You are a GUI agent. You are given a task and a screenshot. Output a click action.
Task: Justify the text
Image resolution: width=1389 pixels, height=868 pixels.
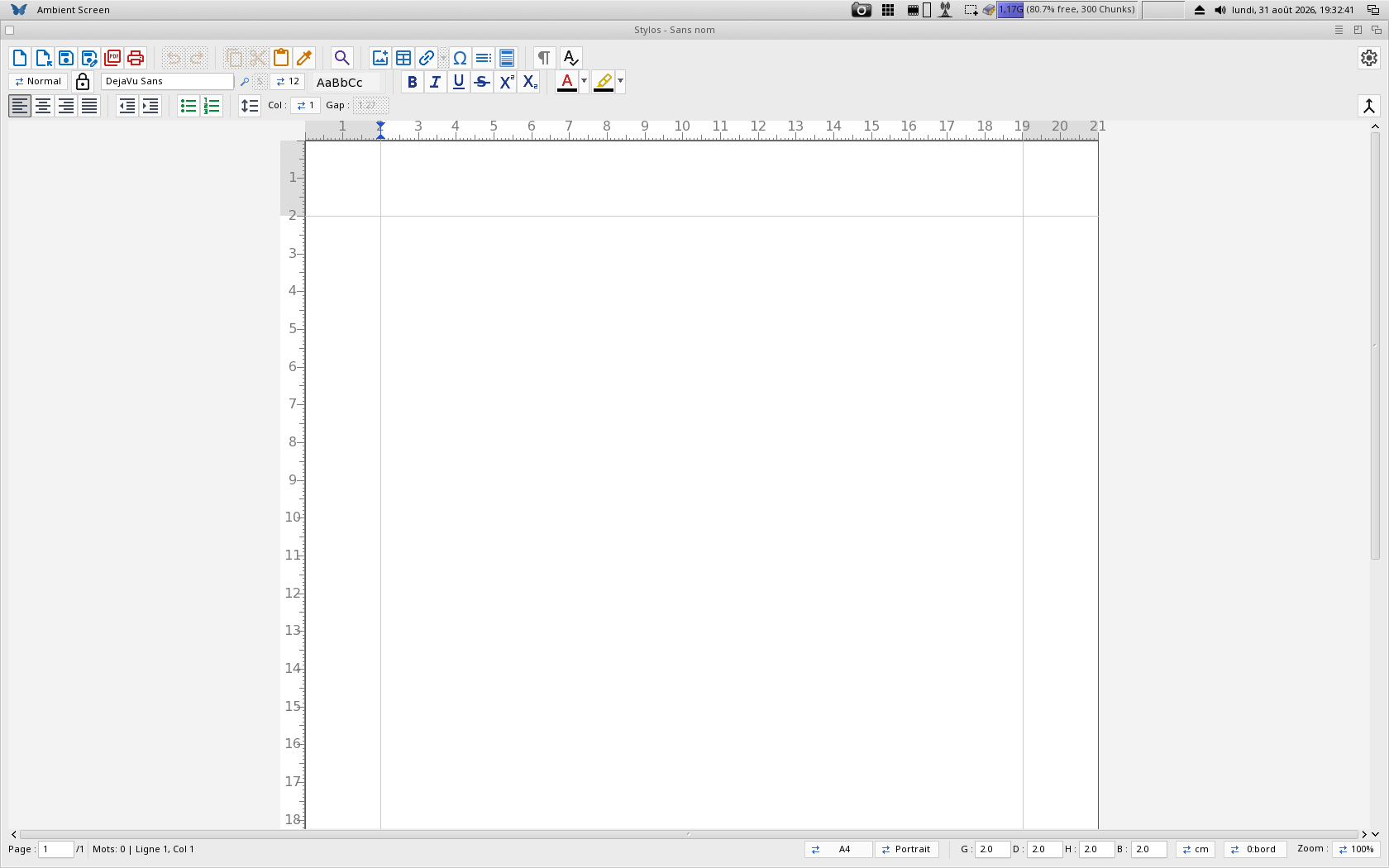(89, 106)
